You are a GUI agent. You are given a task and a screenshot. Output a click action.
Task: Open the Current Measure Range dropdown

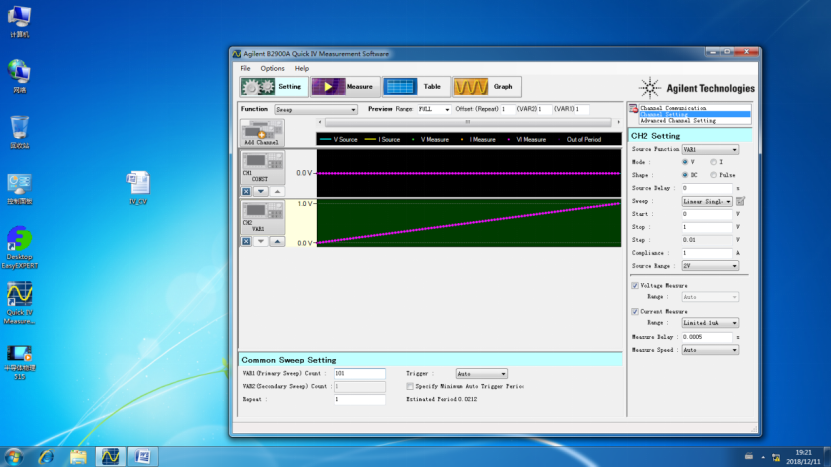[710, 323]
